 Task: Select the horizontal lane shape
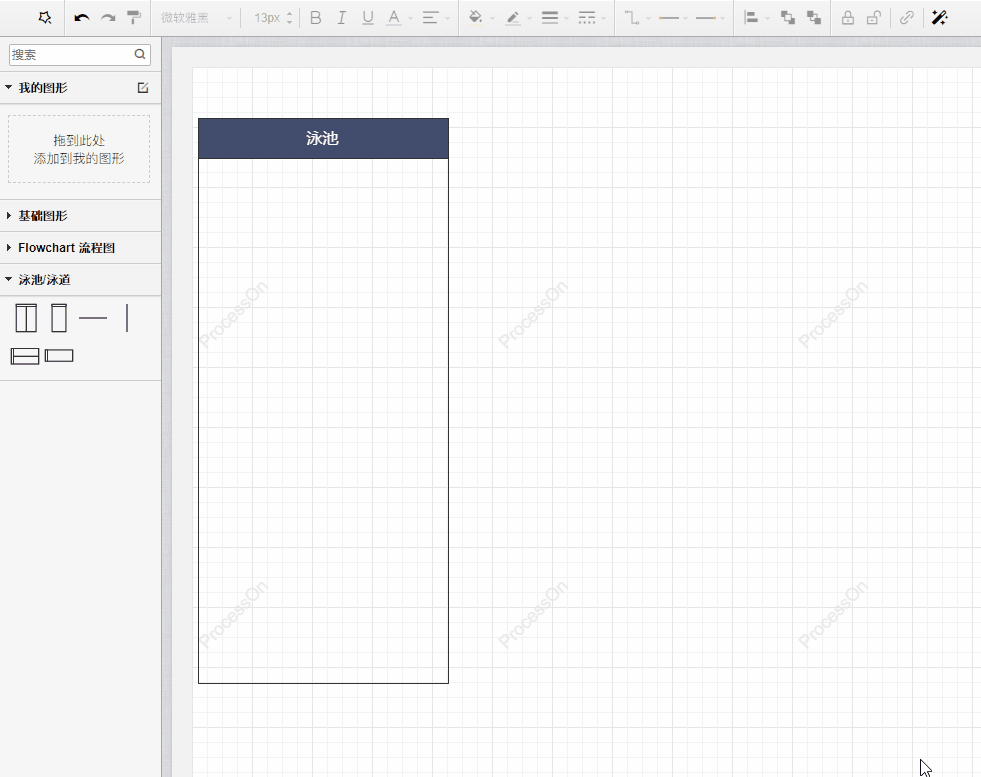(59, 356)
